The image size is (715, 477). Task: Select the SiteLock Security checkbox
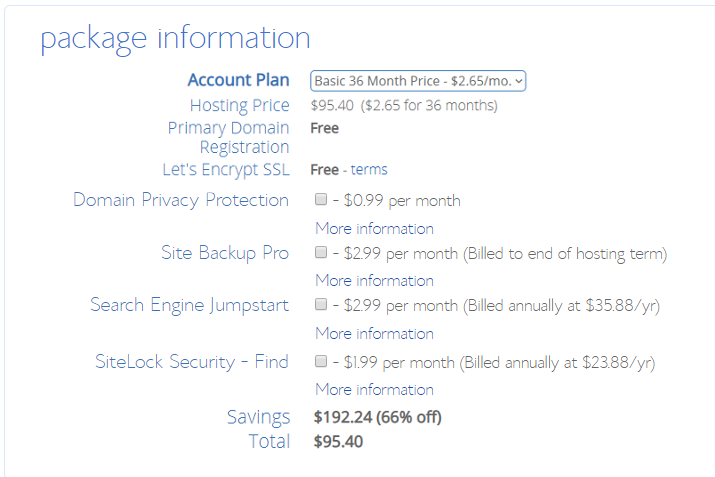(321, 361)
